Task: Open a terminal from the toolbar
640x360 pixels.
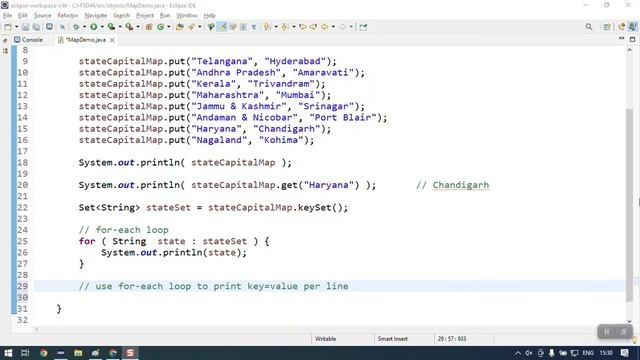Action: (49, 27)
